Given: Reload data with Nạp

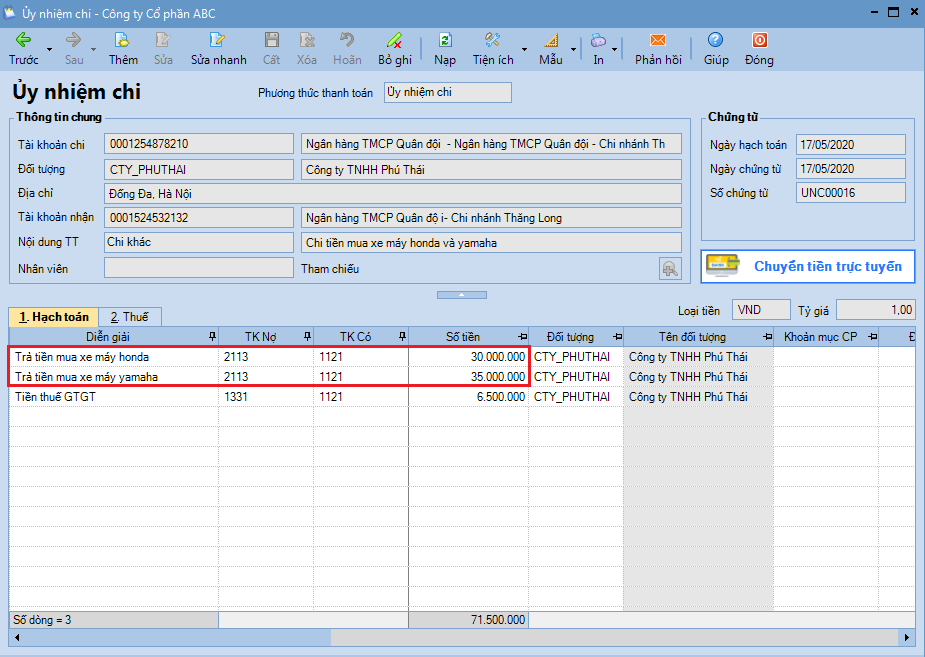Looking at the screenshot, I should (445, 48).
